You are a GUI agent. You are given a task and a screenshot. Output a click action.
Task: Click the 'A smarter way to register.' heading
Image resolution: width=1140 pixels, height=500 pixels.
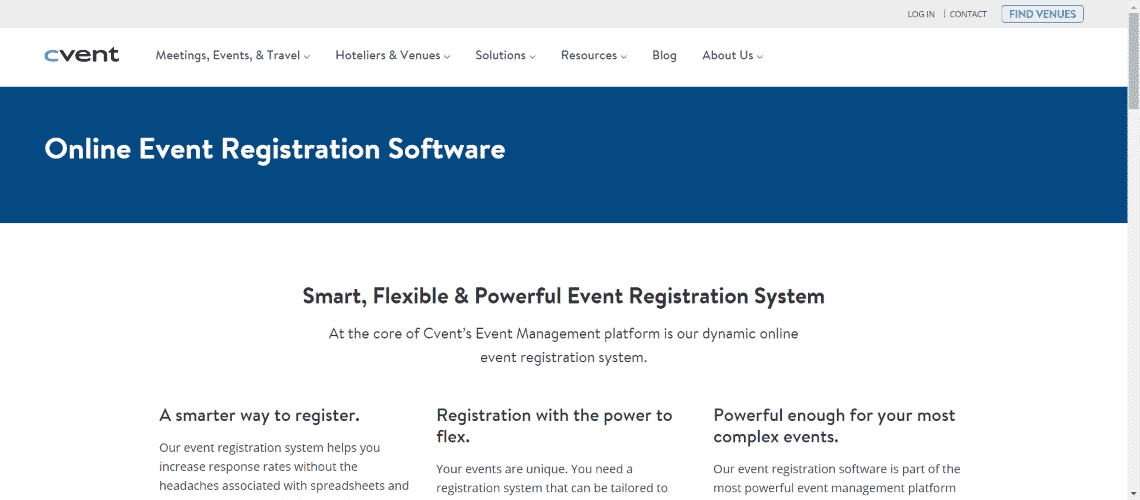260,416
